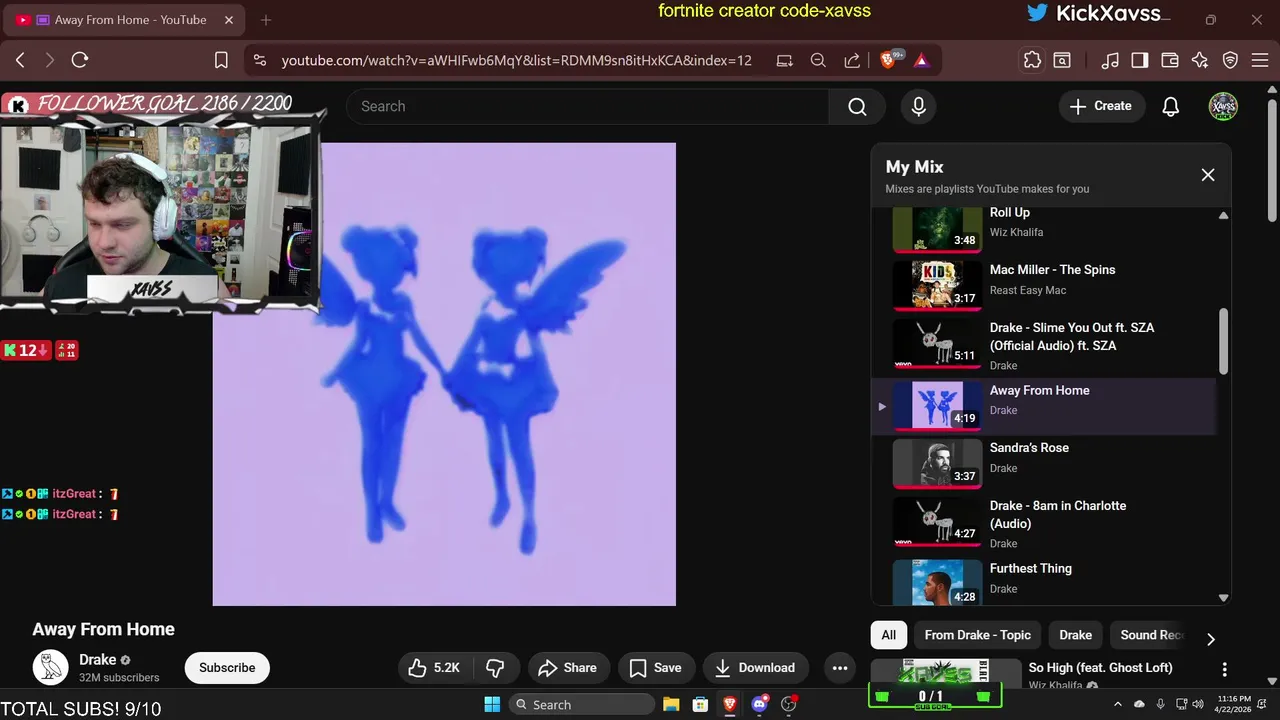Play Furthest Thing from the playlist

coord(1045,581)
